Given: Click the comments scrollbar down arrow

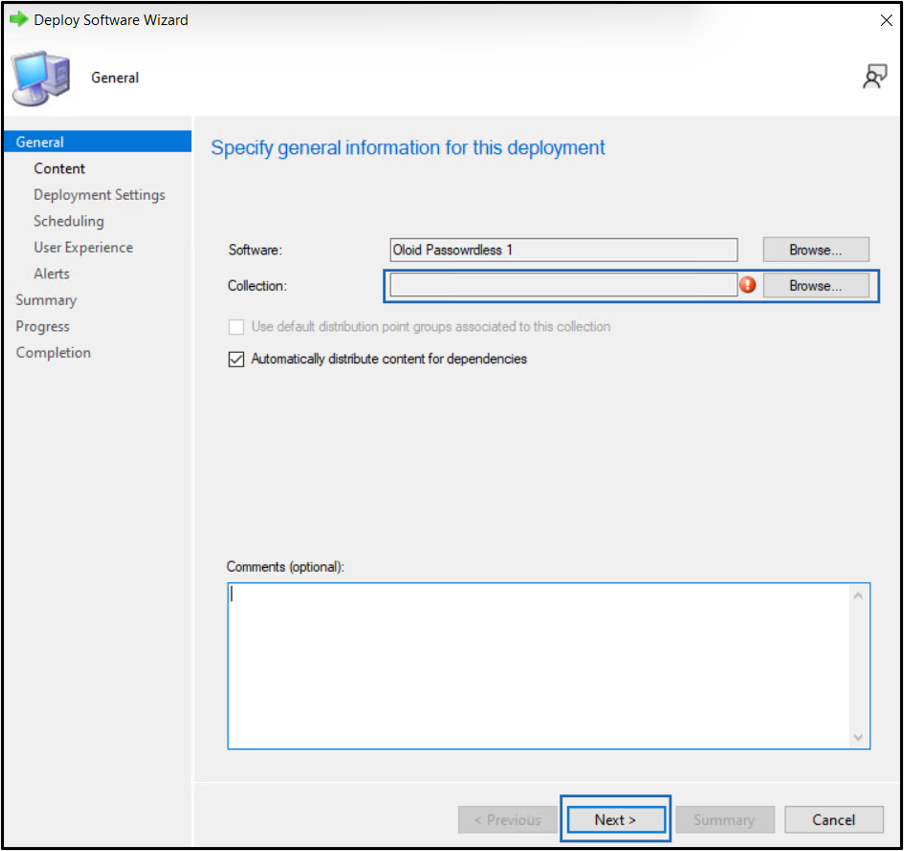Looking at the screenshot, I should coord(858,737).
